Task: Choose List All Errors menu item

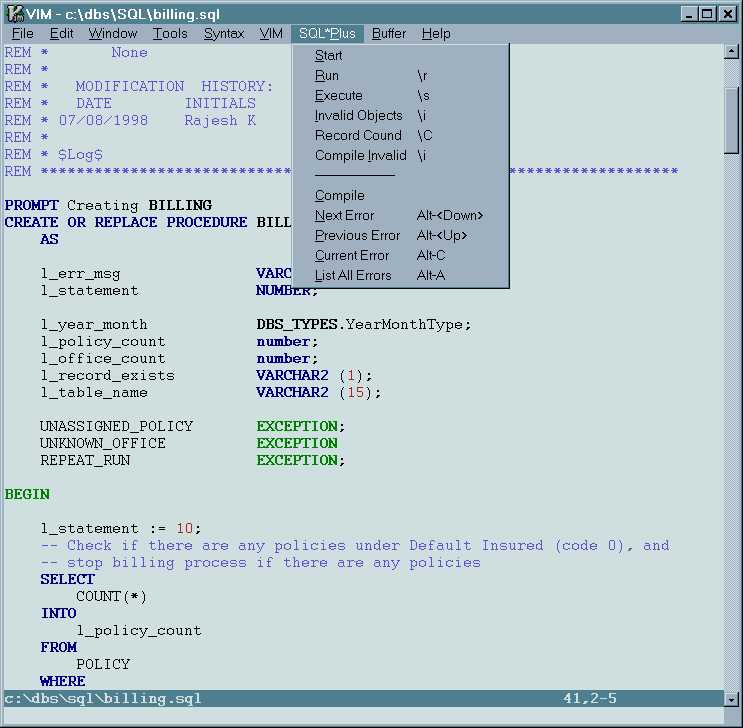Action: click(x=353, y=275)
